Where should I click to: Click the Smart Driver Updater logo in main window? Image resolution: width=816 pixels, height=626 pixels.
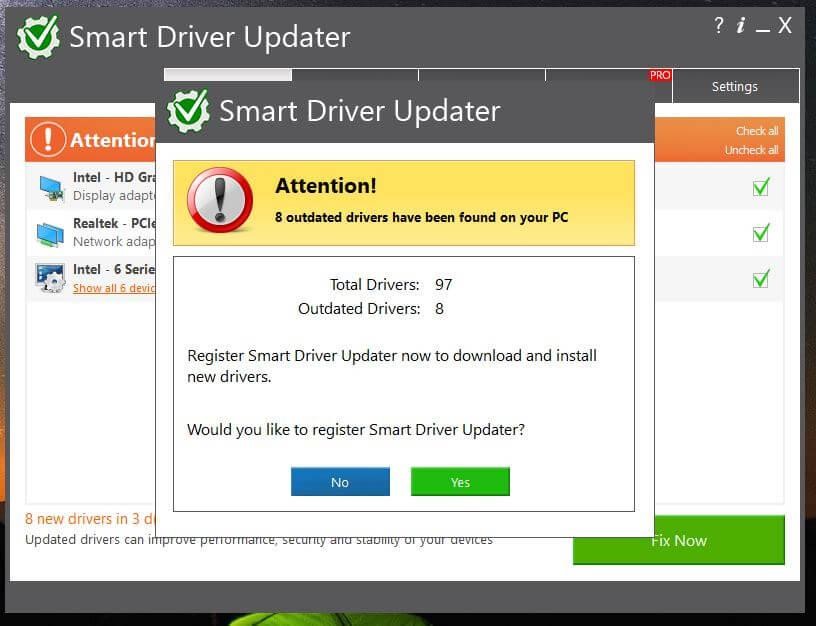[39, 36]
